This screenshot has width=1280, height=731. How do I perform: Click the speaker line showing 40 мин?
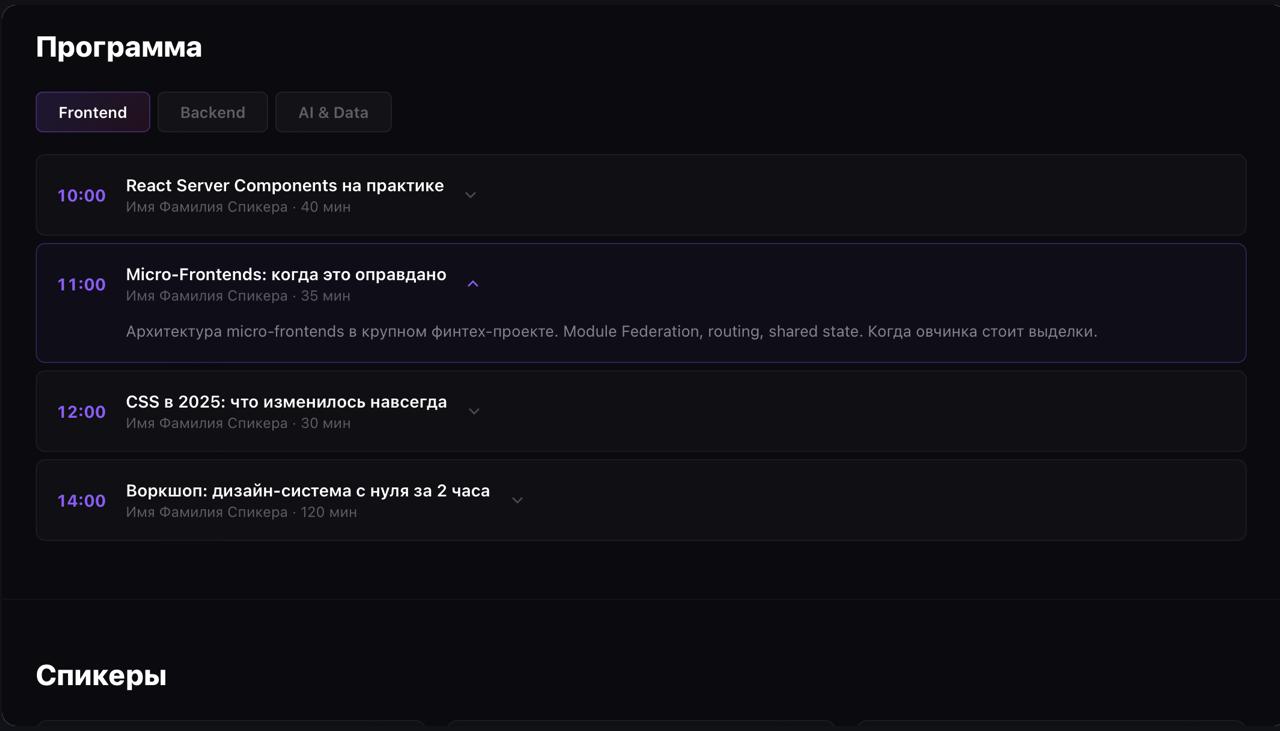point(238,207)
